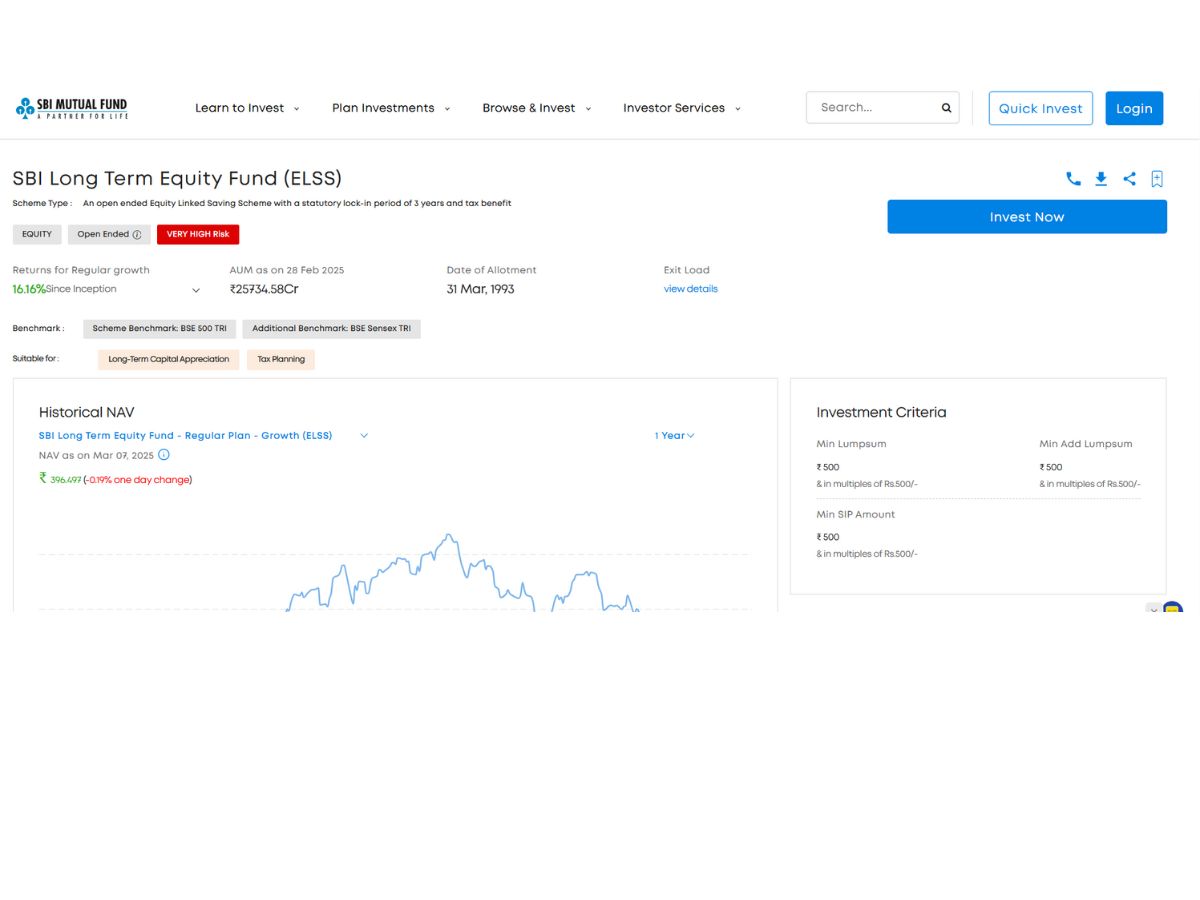Open the Plan Investments menu
This screenshot has height=900, width=1200.
pyautogui.click(x=385, y=108)
